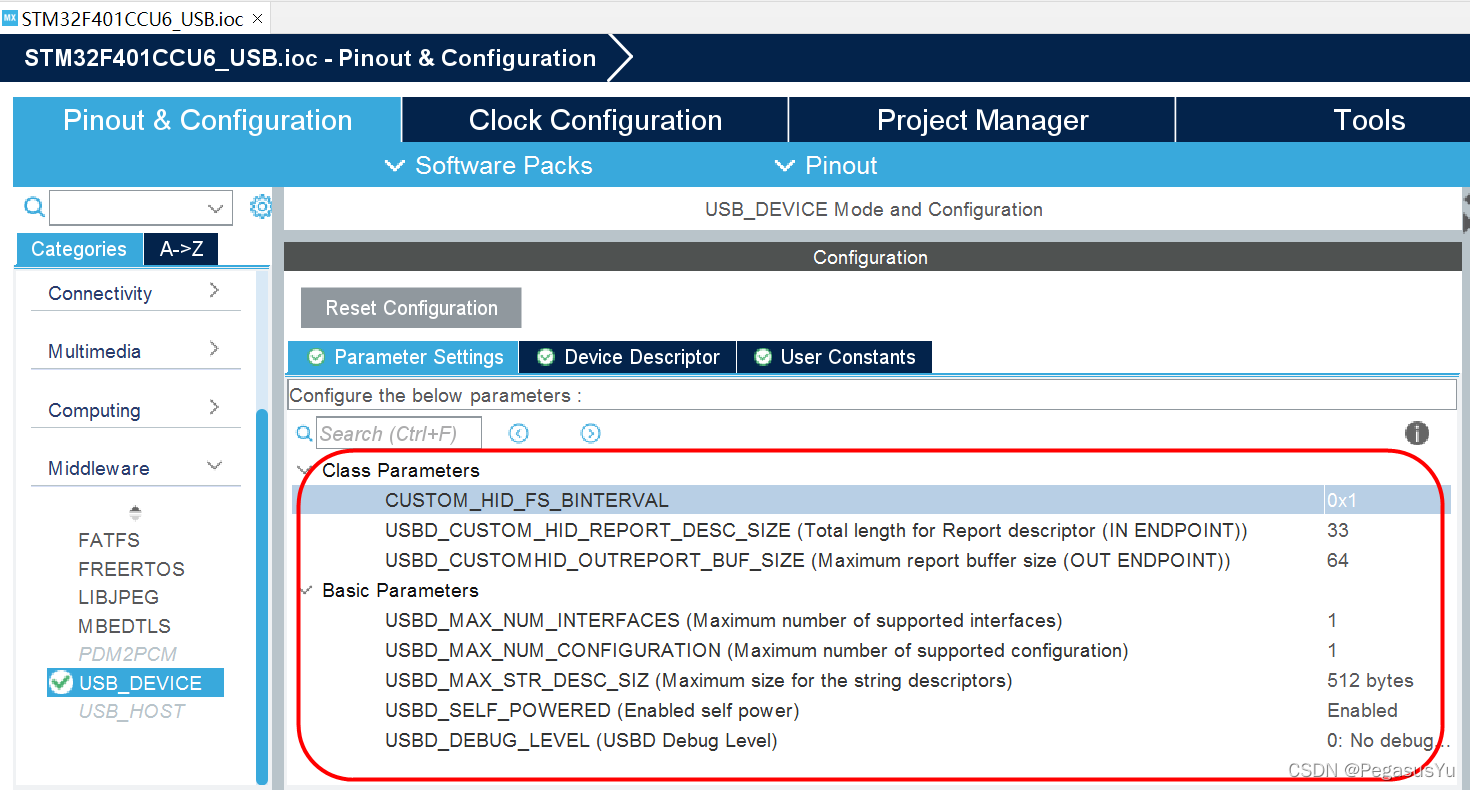Click inside the parameter Search (Ctrl+F) field

[x=399, y=433]
